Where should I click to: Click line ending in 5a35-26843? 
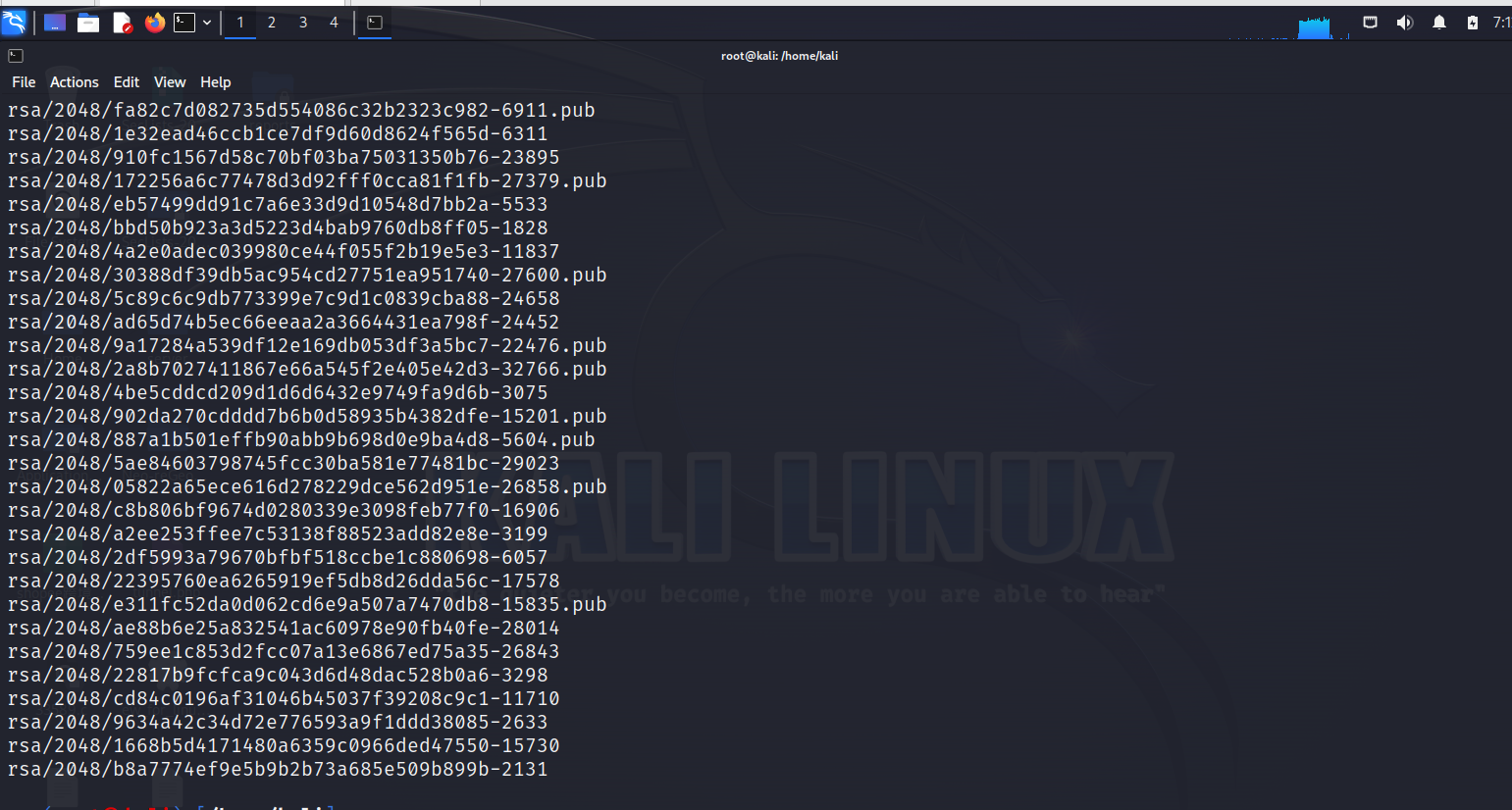coord(284,651)
